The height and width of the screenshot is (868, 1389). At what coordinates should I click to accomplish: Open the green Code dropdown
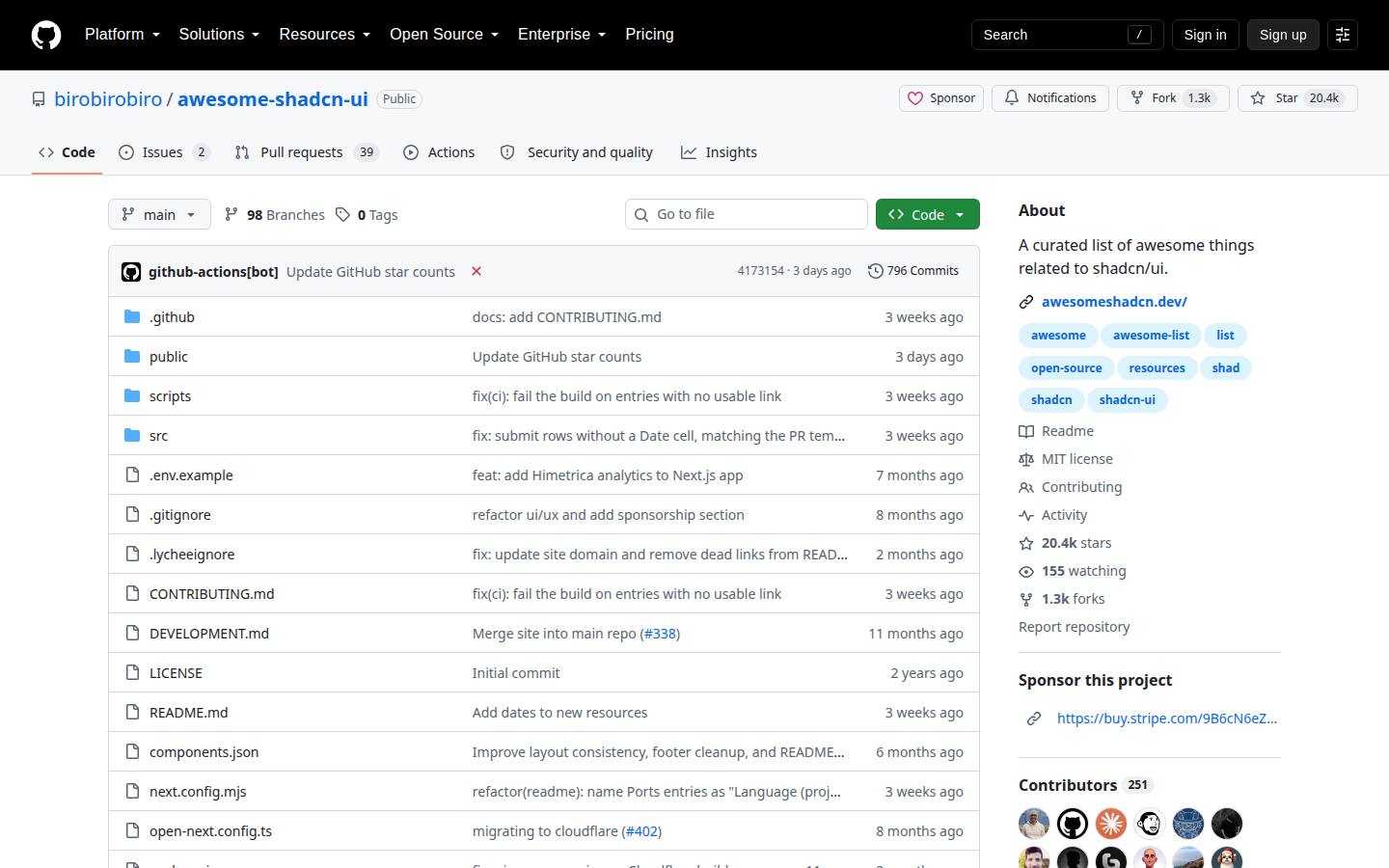pyautogui.click(x=928, y=214)
